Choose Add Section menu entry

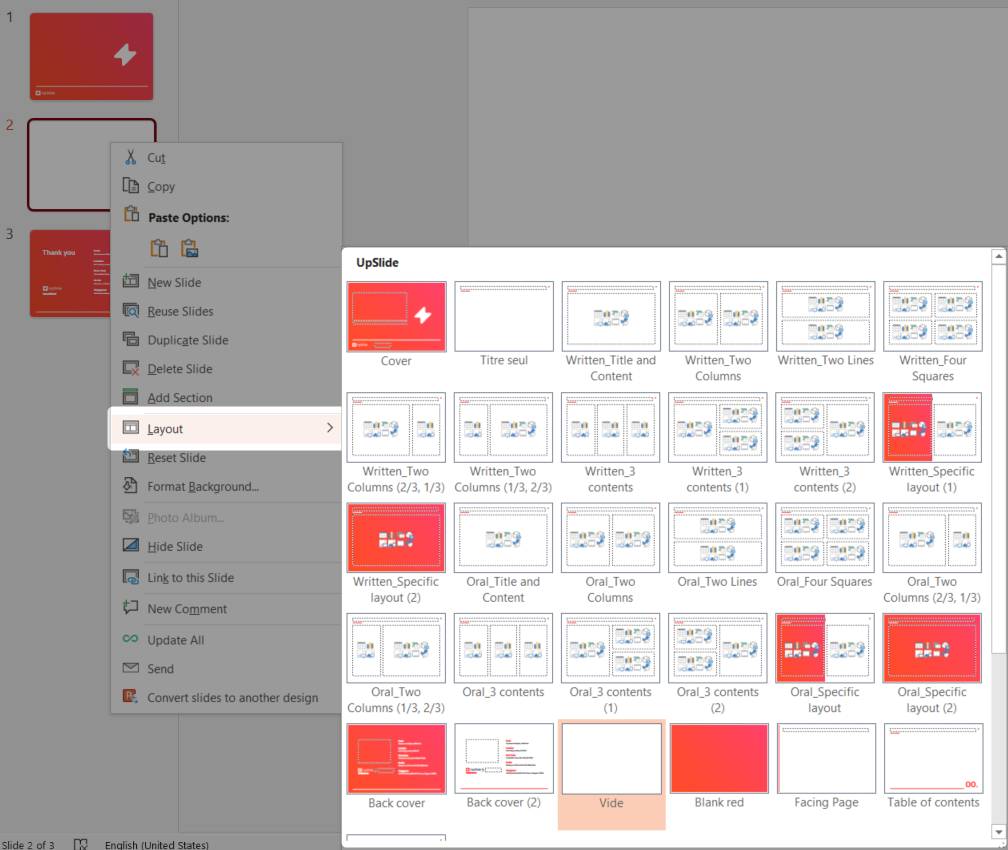click(226, 398)
